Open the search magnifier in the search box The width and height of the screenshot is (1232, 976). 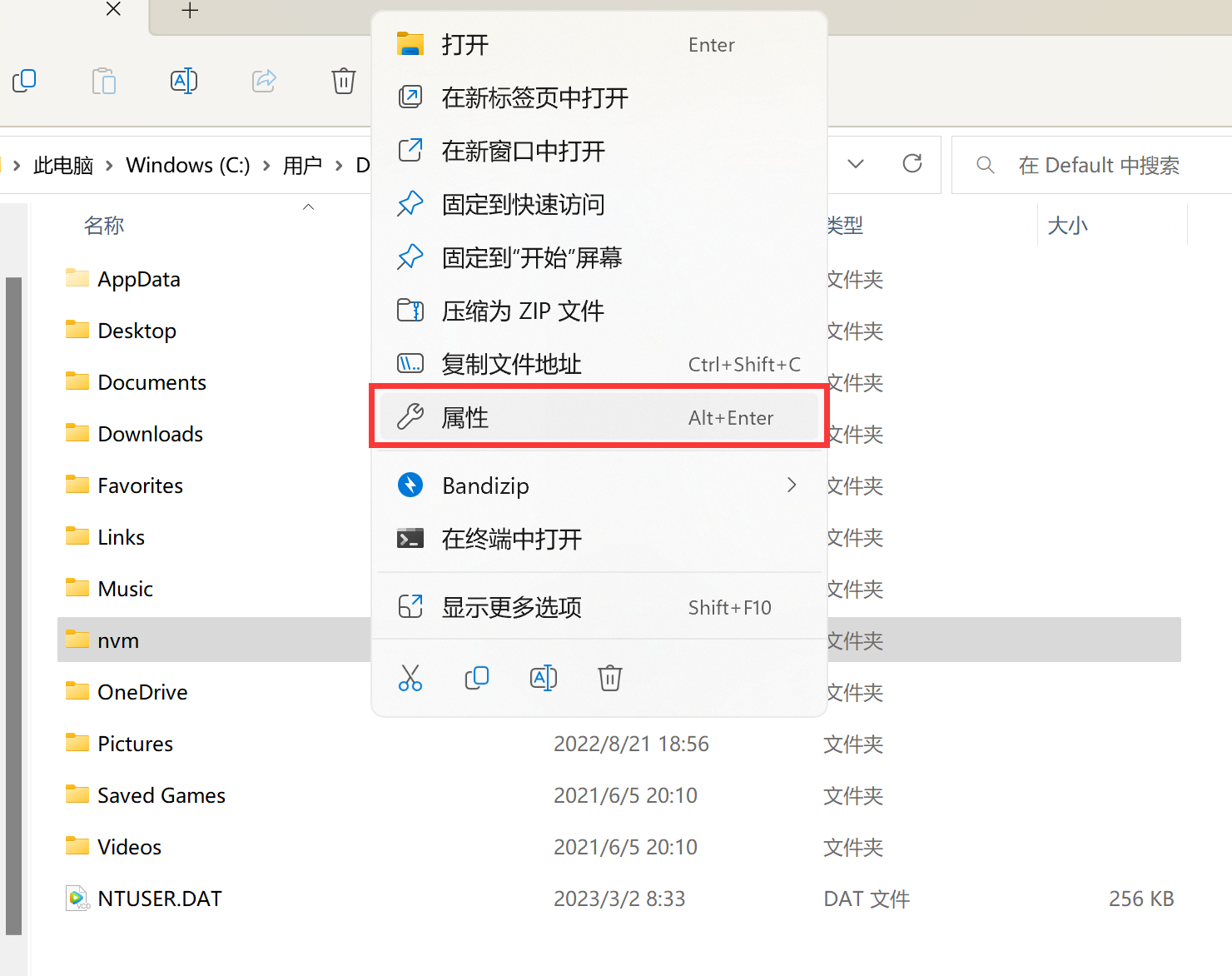click(985, 165)
